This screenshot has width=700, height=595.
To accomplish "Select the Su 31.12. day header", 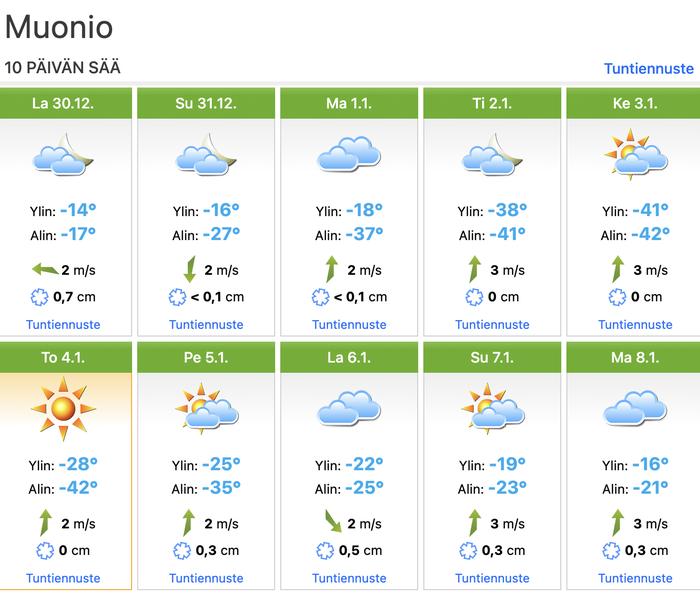I will 206,103.
